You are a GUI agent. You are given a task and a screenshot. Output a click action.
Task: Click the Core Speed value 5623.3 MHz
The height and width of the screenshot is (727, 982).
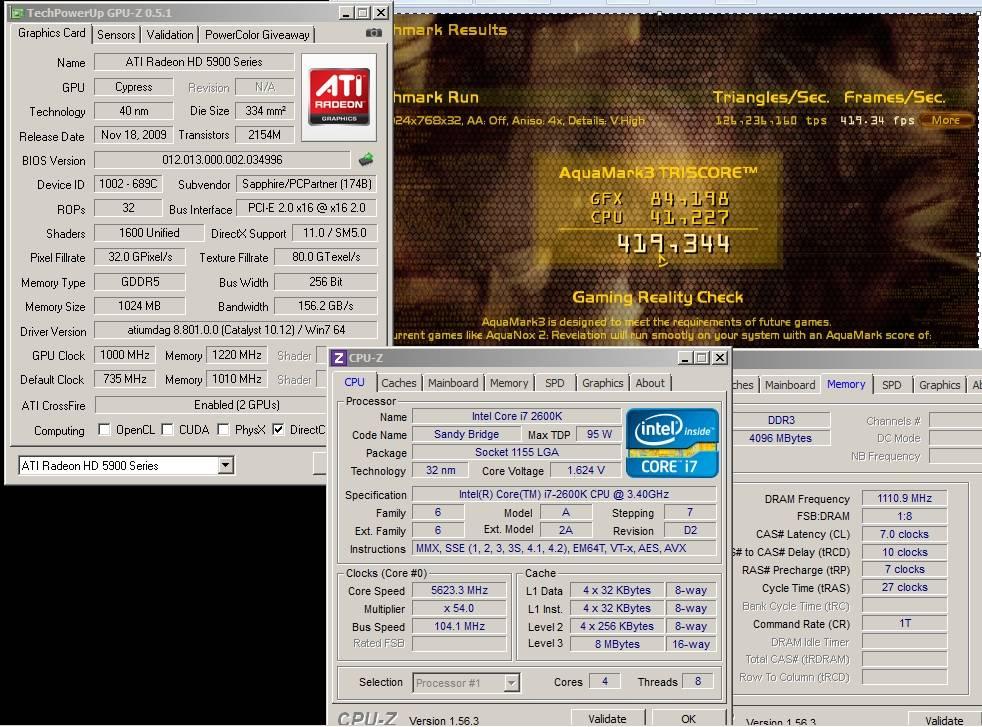click(459, 590)
